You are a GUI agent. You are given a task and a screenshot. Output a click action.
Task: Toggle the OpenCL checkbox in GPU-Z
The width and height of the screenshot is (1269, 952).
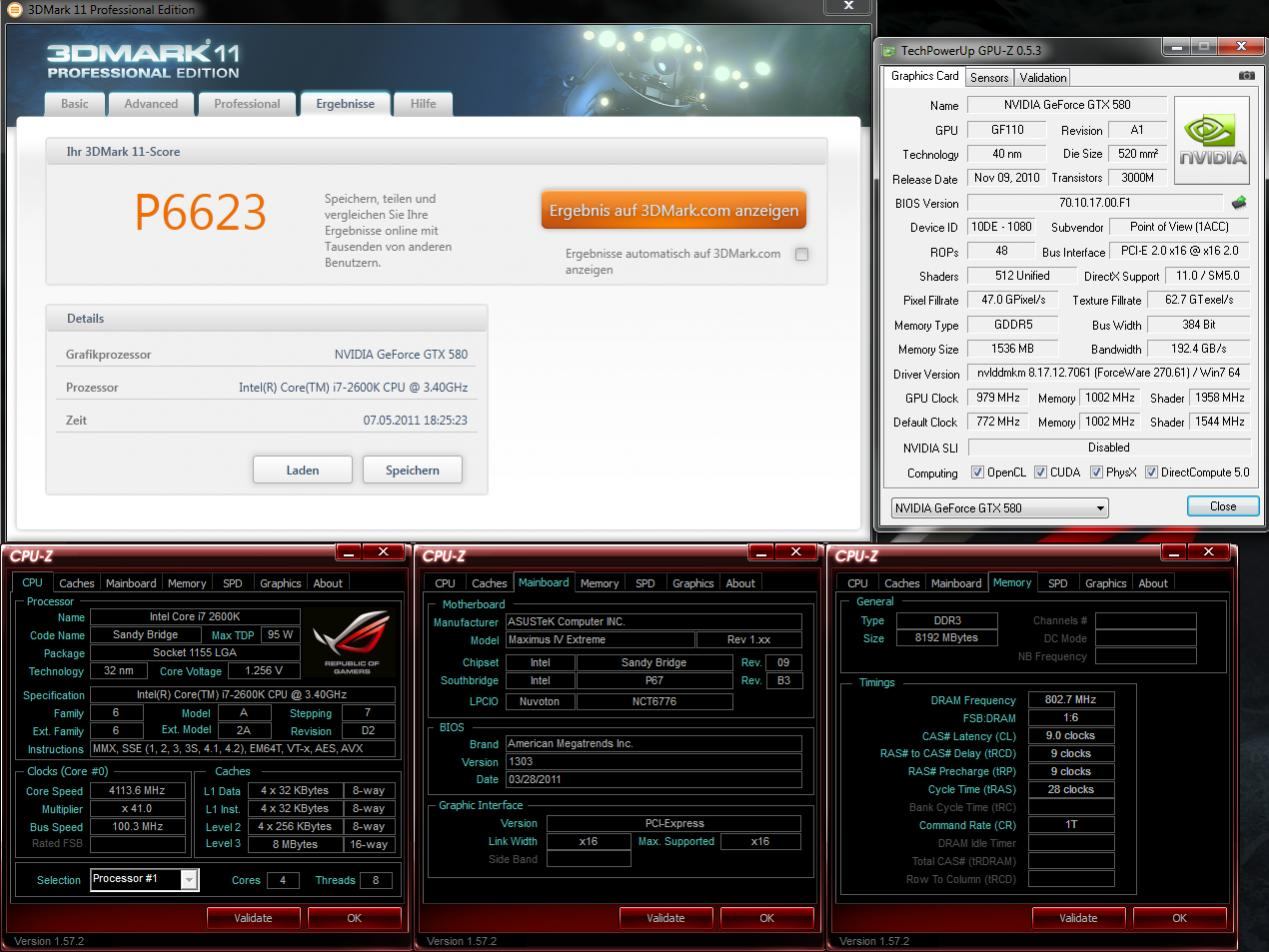(978, 472)
